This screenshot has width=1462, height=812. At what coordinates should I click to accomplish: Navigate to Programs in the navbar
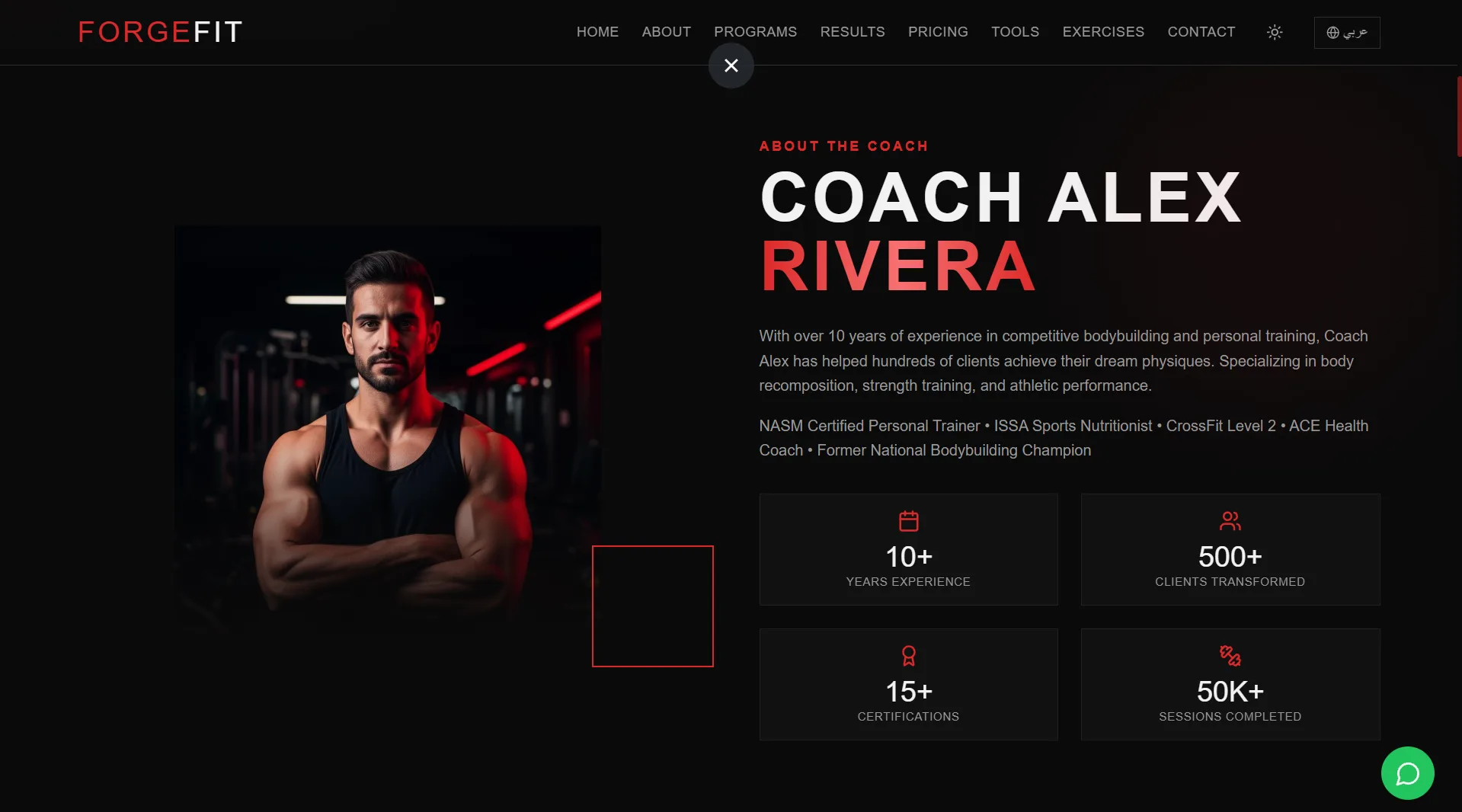tap(755, 32)
